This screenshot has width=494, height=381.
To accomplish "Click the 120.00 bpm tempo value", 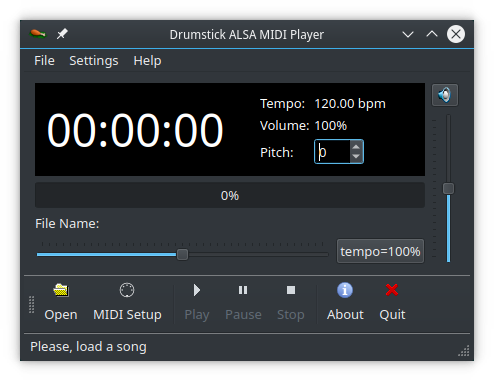I will click(350, 104).
